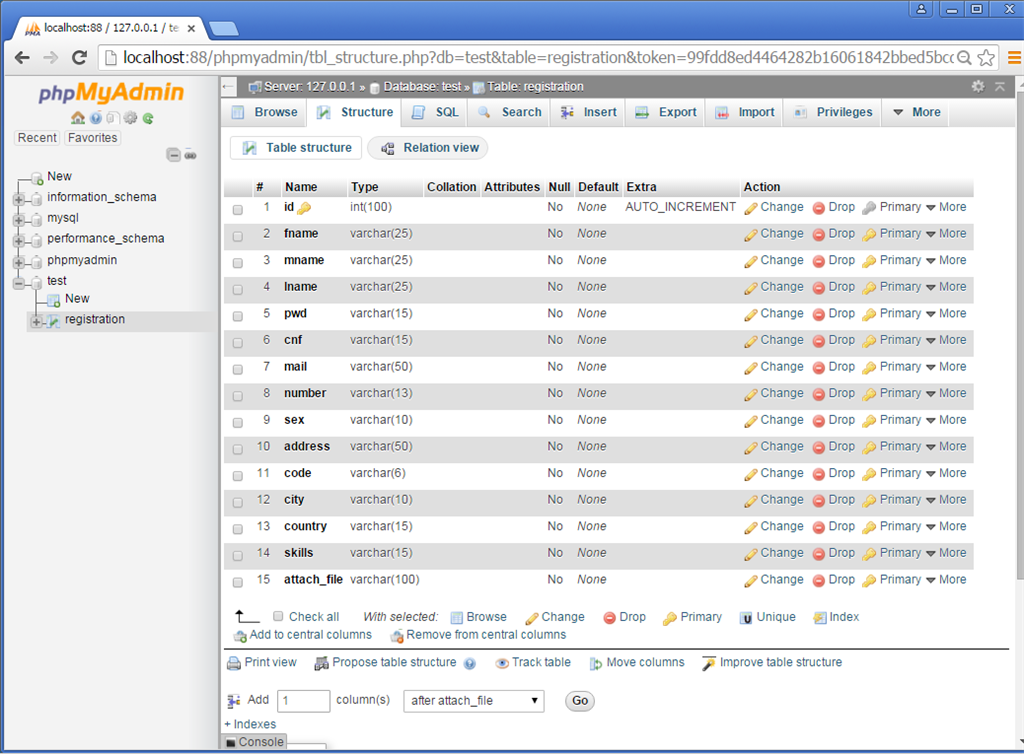Screen dimensions: 1024x754
Task: Click the Go button to add columns
Action: 580,701
